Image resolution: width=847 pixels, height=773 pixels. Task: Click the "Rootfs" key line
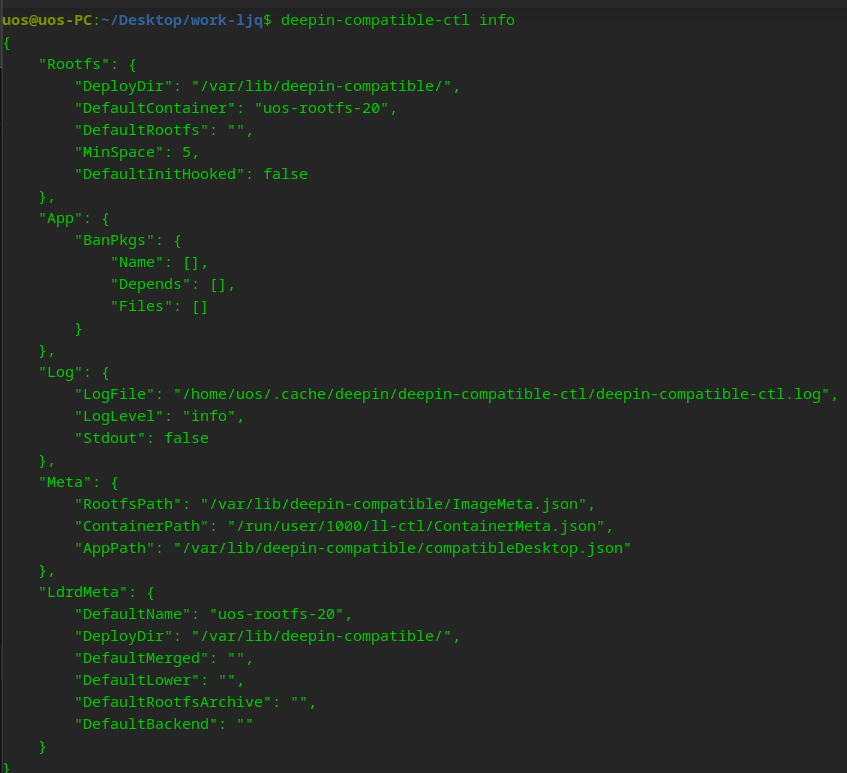pyautogui.click(x=88, y=64)
